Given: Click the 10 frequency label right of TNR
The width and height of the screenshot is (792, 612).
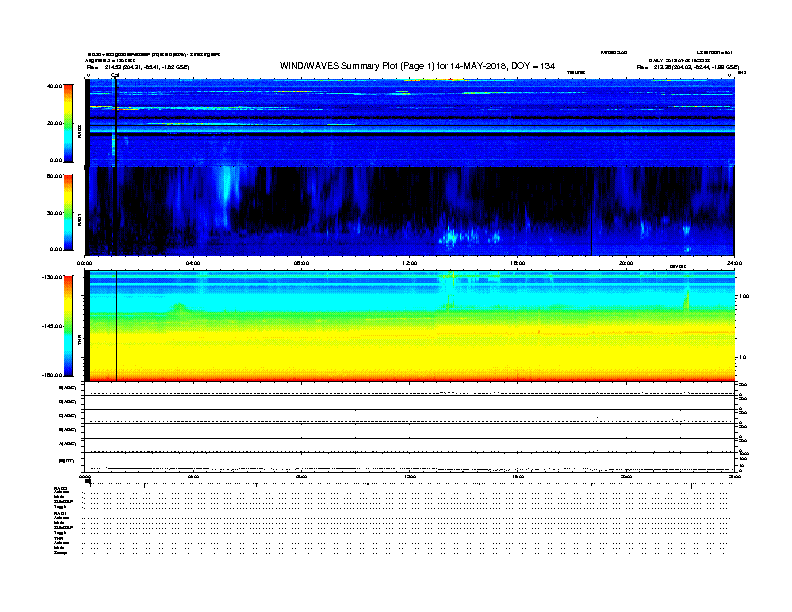Looking at the screenshot, I should tap(742, 358).
